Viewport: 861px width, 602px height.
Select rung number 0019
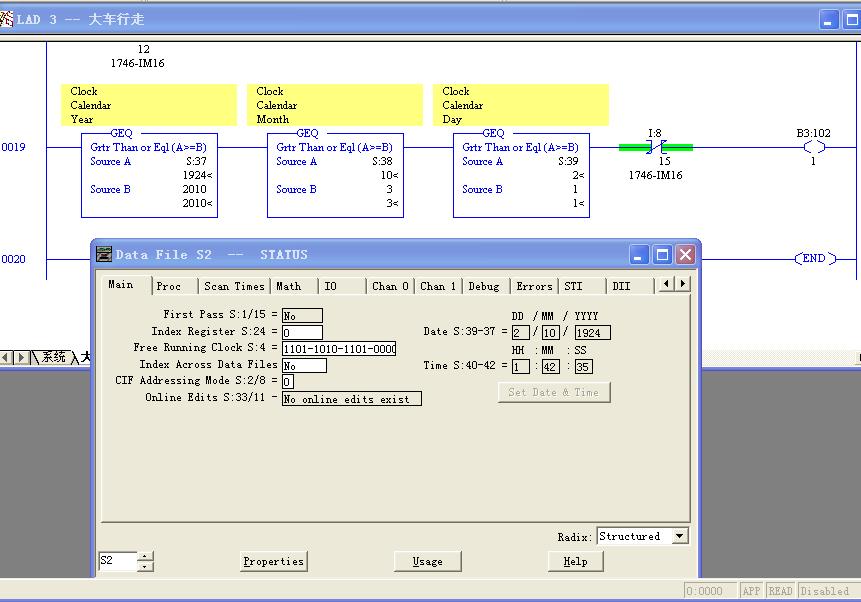pyautogui.click(x=13, y=147)
